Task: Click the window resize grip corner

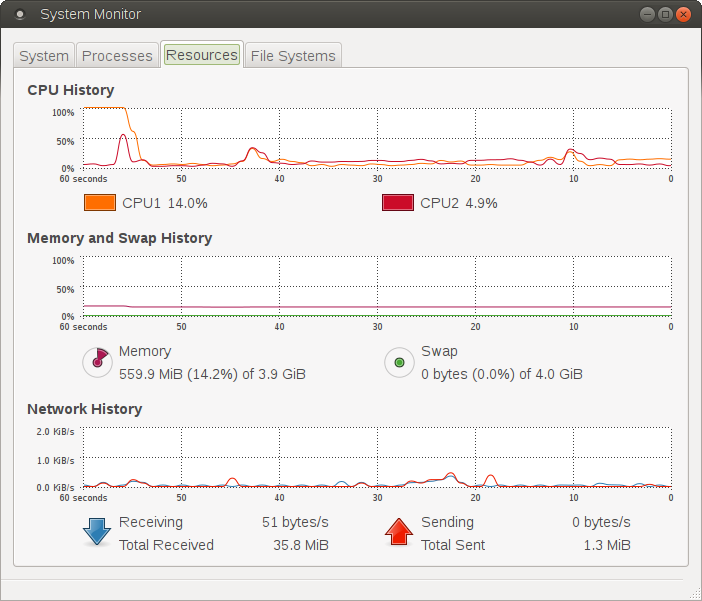Action: tap(695, 594)
